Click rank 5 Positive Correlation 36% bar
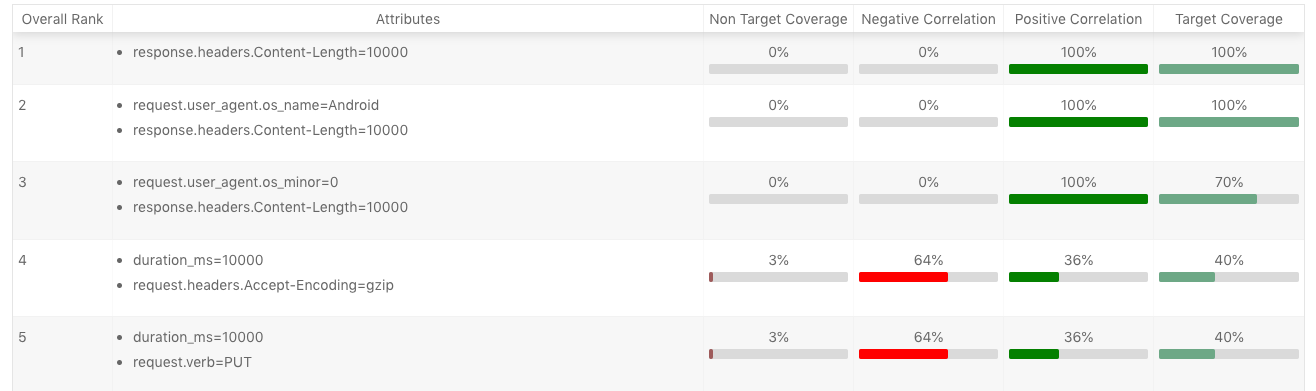Image resolution: width=1316 pixels, height=391 pixels. 1078,354
